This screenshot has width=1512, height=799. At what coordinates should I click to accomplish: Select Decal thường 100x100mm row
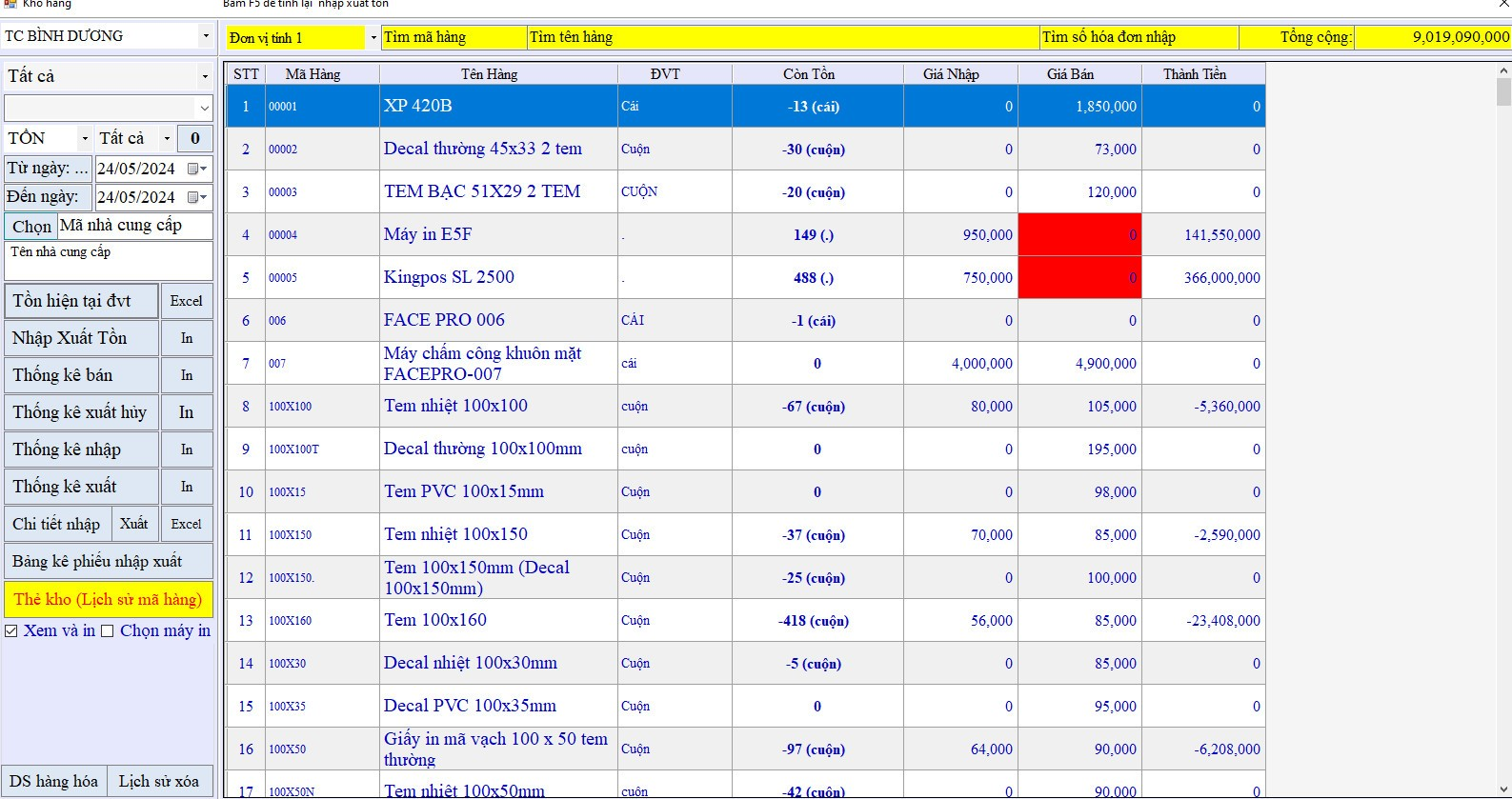[x=746, y=449]
